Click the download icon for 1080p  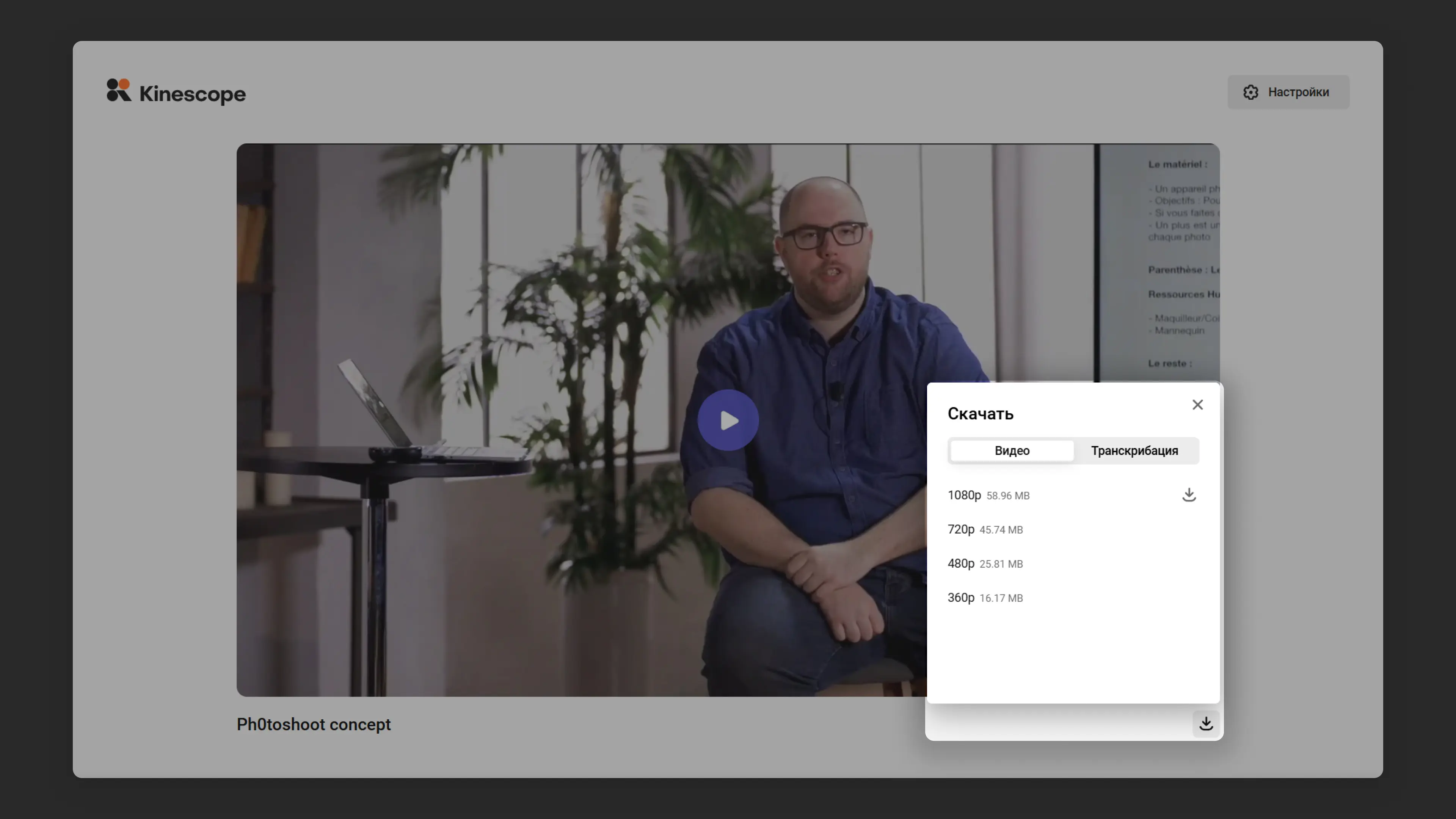point(1189,495)
